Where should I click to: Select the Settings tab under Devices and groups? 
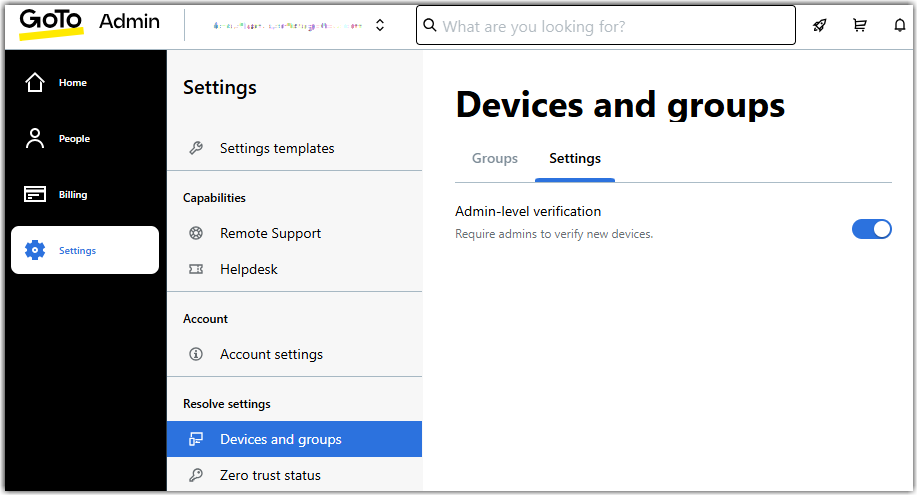coord(575,159)
